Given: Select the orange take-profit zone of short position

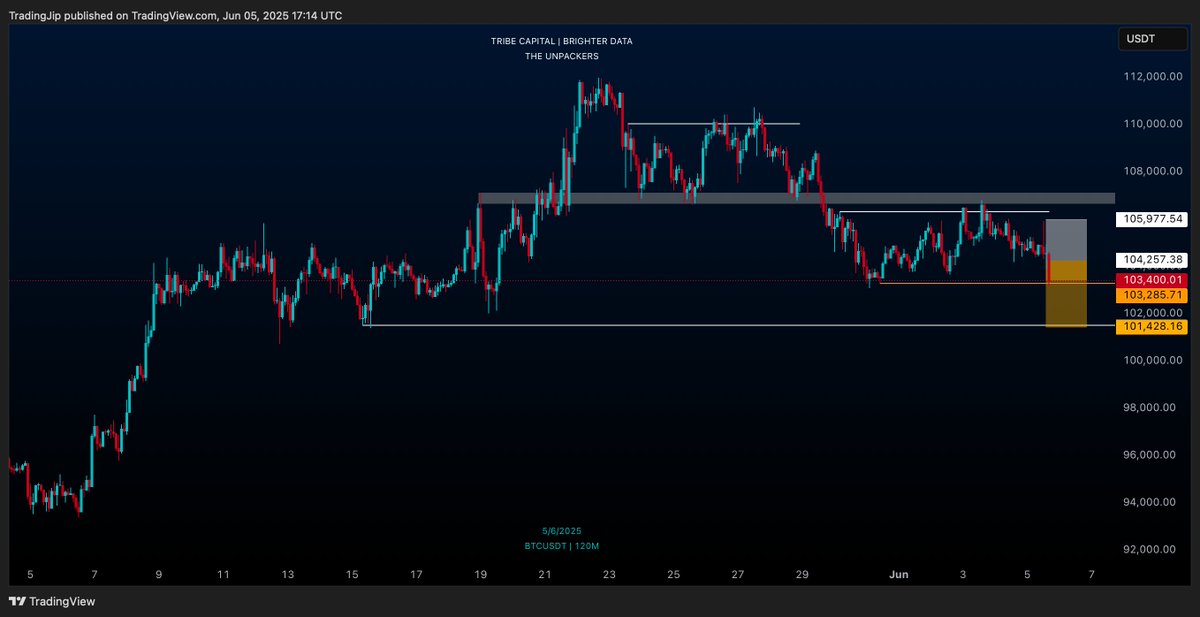Looking at the screenshot, I should [x=1066, y=294].
